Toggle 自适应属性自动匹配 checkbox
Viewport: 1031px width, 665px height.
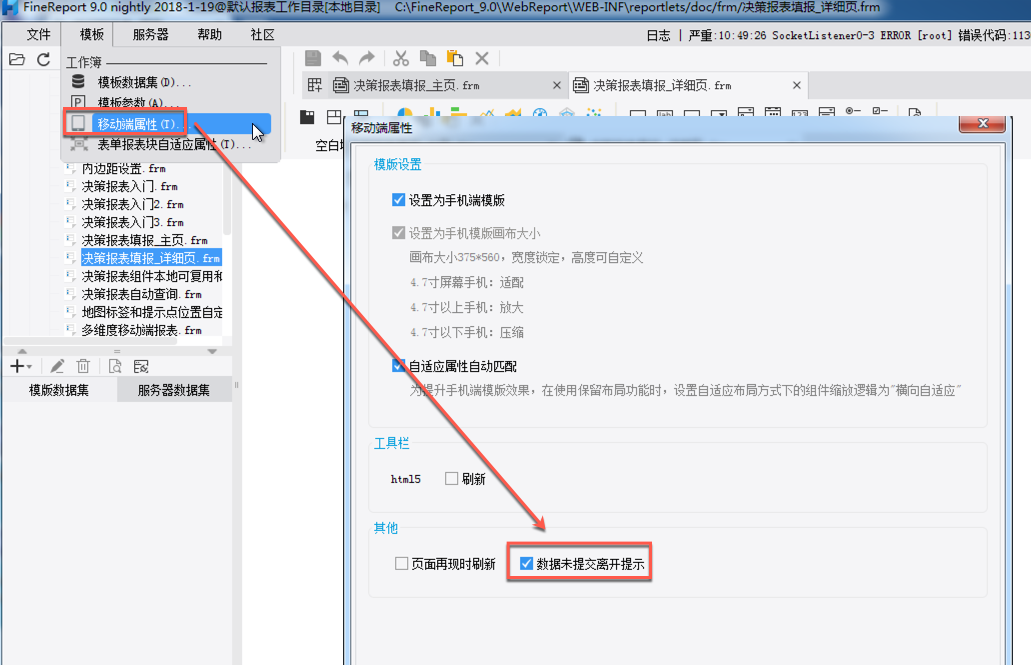398,366
